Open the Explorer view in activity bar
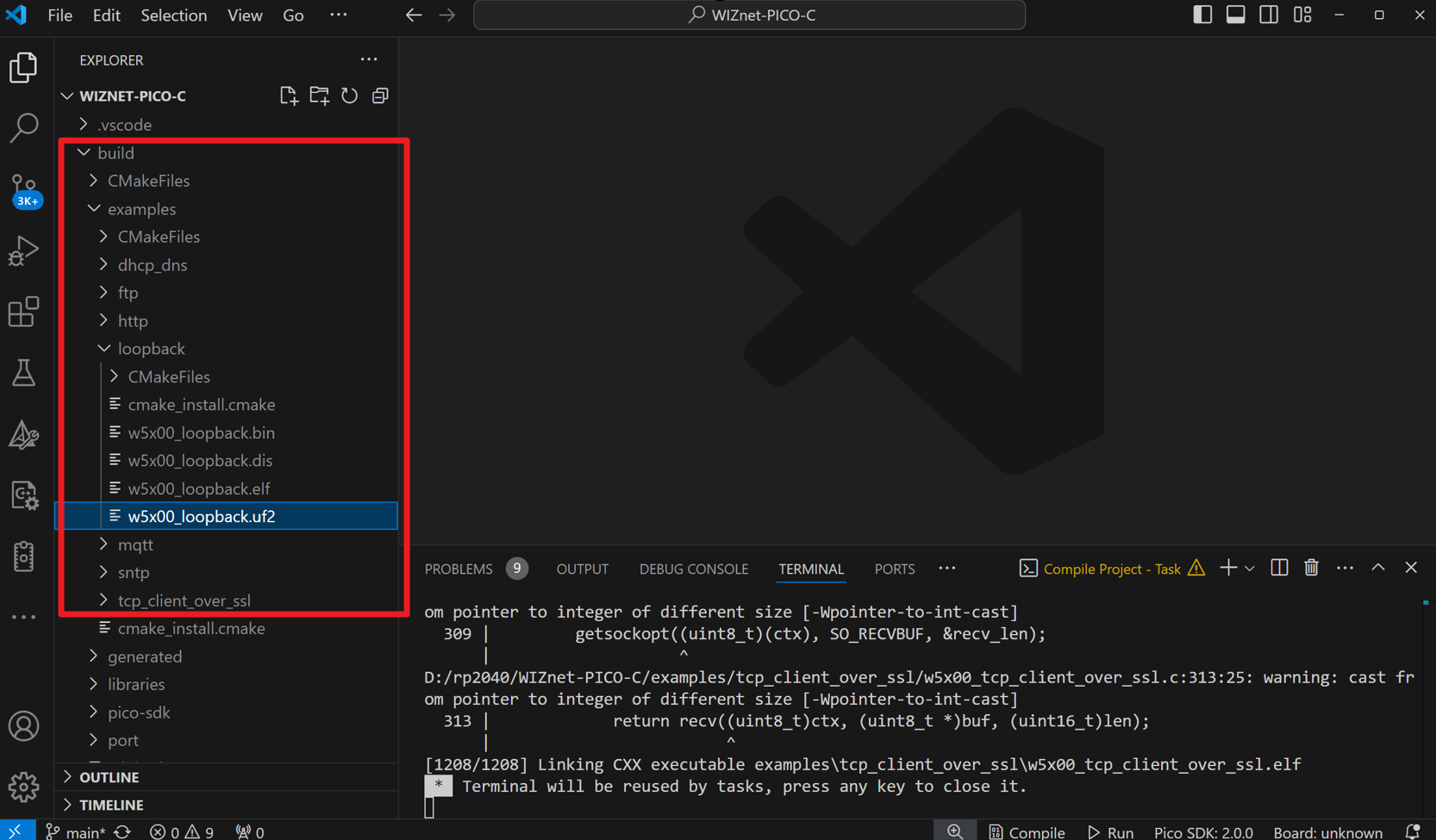 (x=24, y=68)
